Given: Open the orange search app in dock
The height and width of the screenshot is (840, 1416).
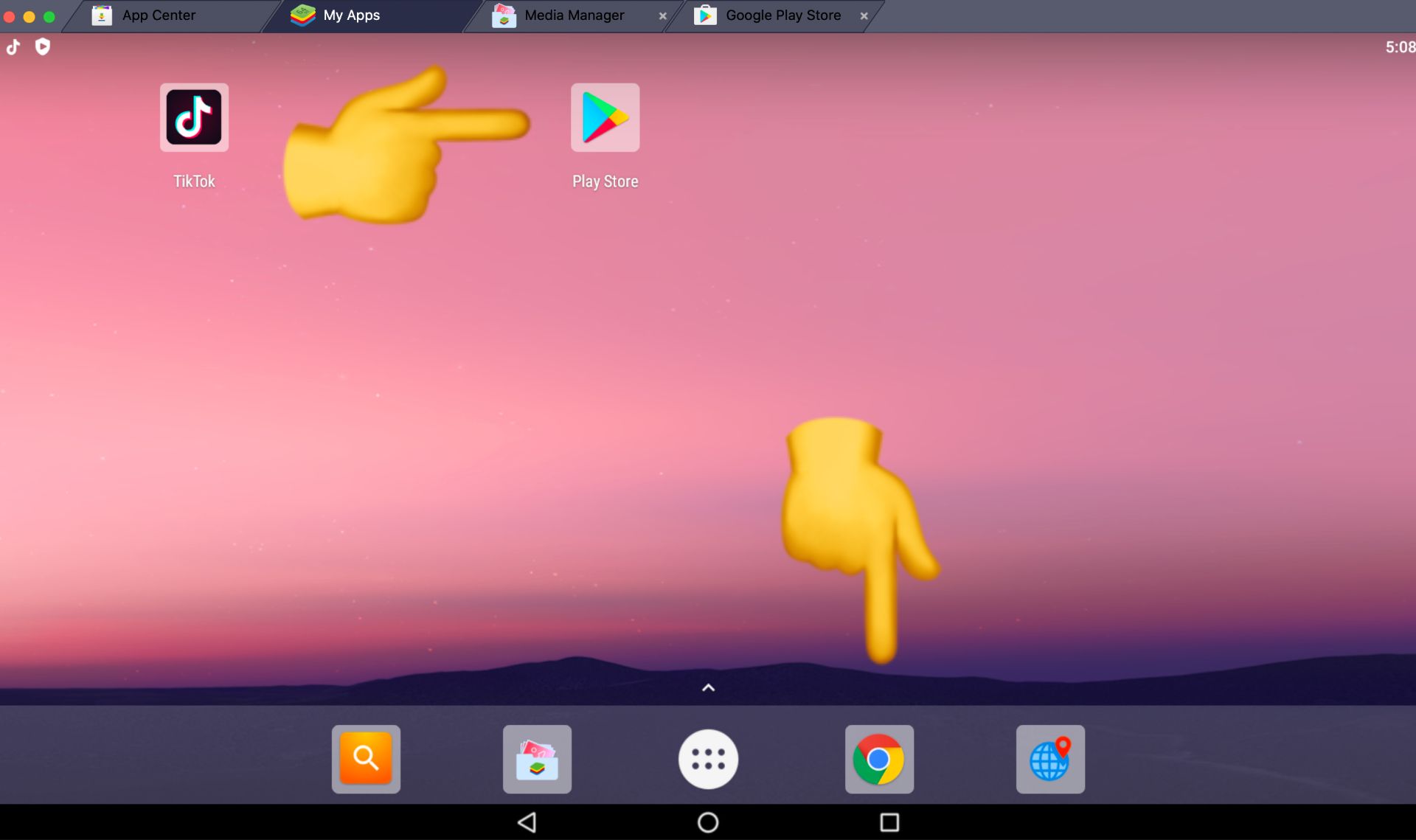Looking at the screenshot, I should [x=366, y=759].
